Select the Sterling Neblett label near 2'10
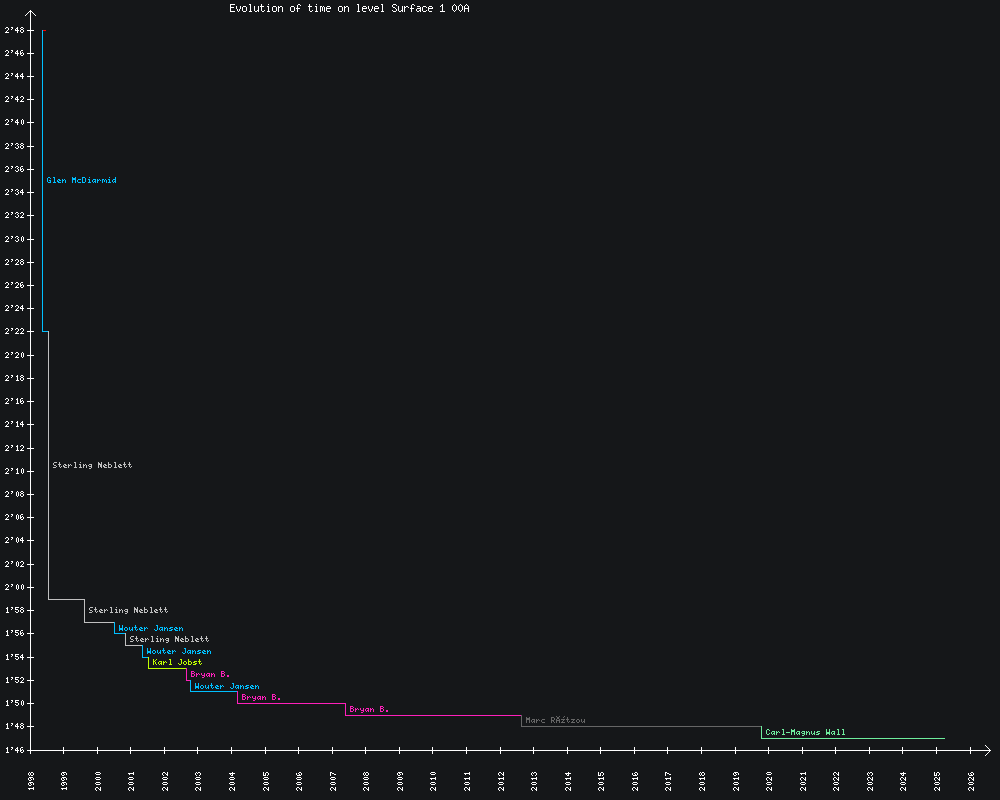Image resolution: width=1000 pixels, height=800 pixels. [92, 465]
